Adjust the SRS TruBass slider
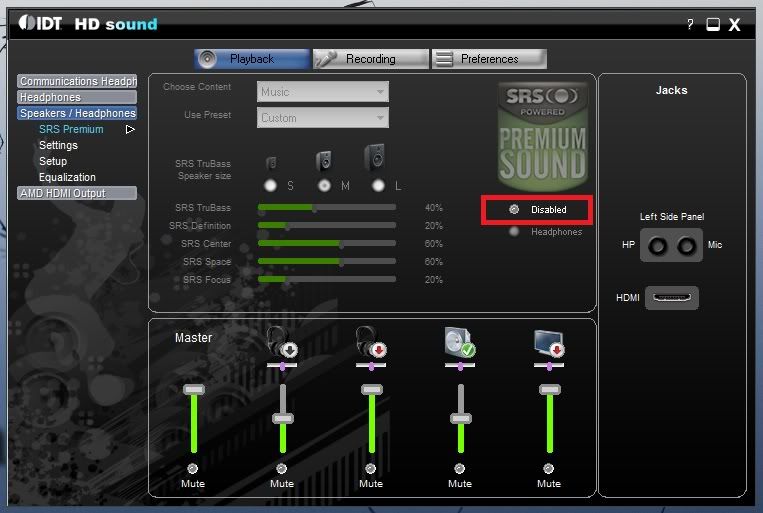This screenshot has width=763, height=513. click(x=327, y=208)
